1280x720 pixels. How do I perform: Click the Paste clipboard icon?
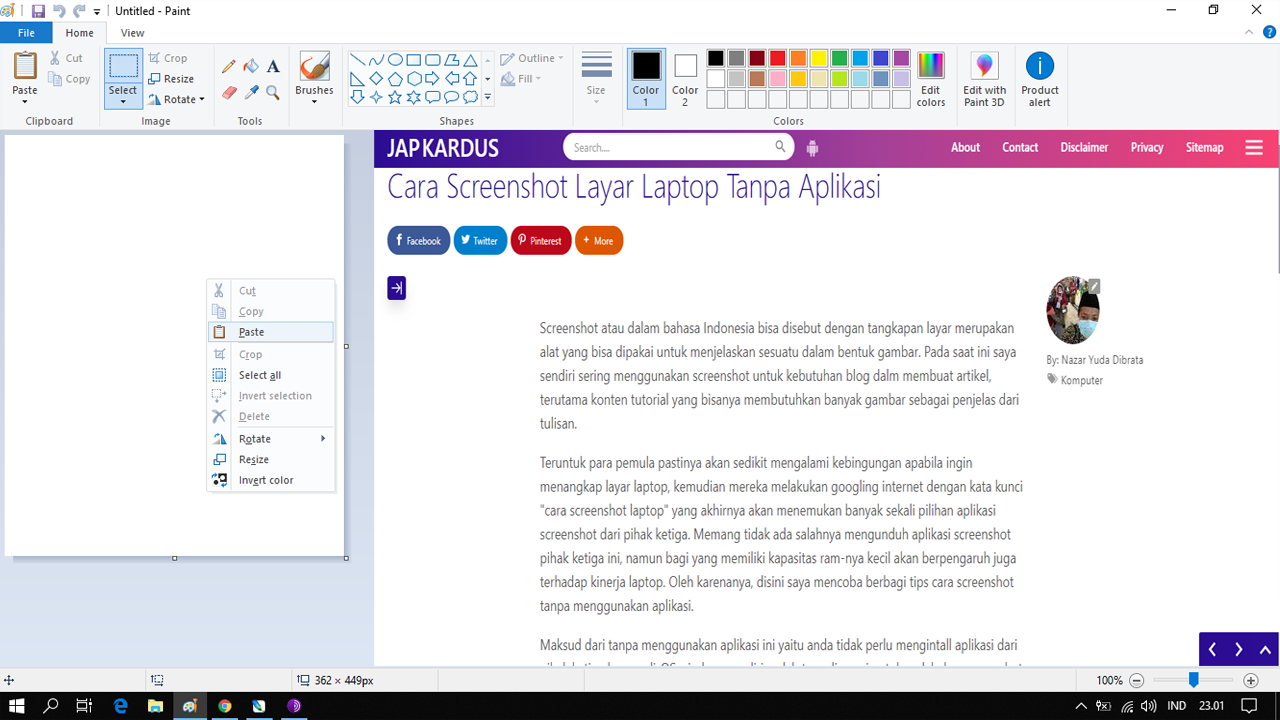click(x=25, y=66)
